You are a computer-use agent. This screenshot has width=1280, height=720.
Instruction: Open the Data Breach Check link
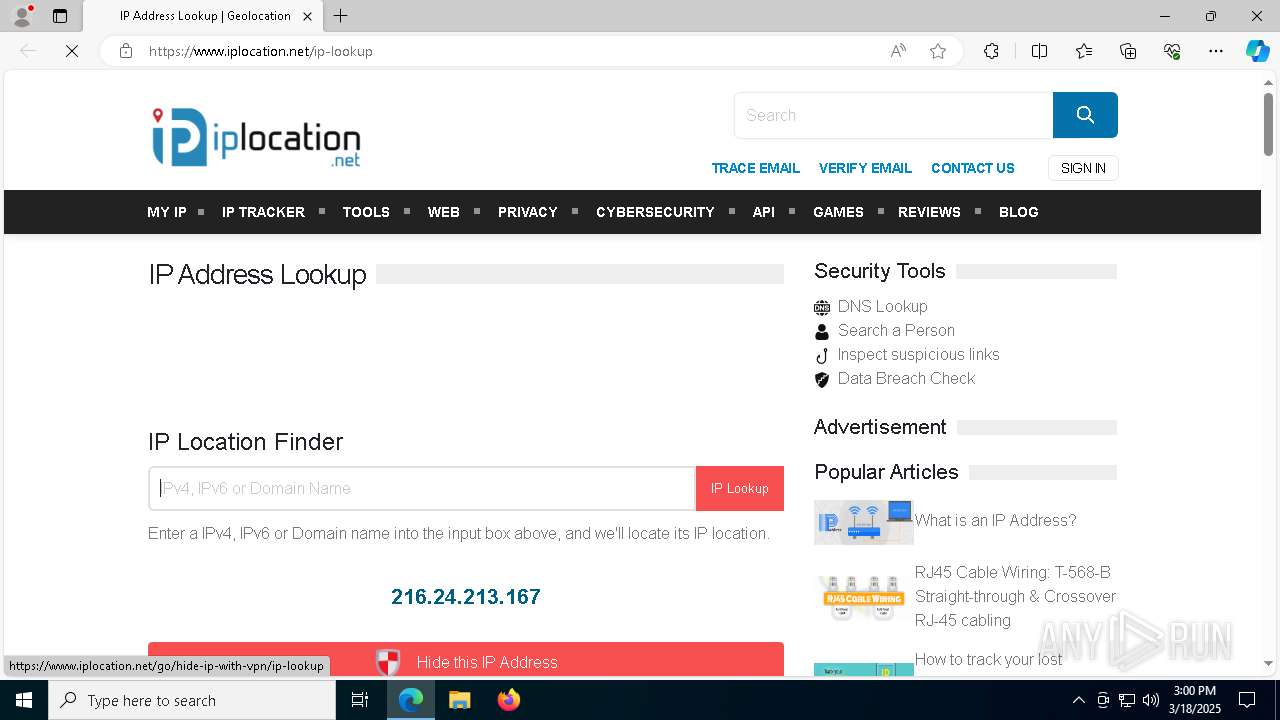(x=906, y=379)
